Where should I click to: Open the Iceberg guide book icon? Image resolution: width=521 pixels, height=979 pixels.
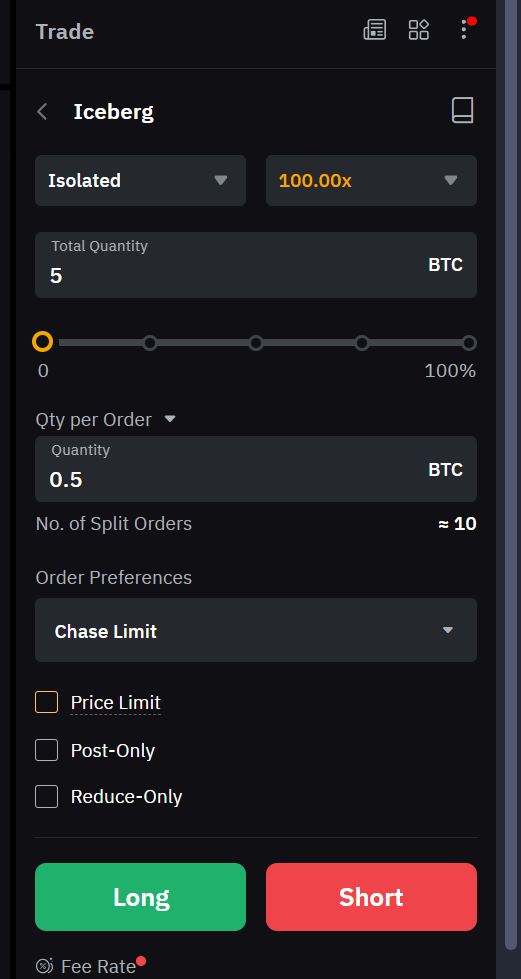click(462, 111)
